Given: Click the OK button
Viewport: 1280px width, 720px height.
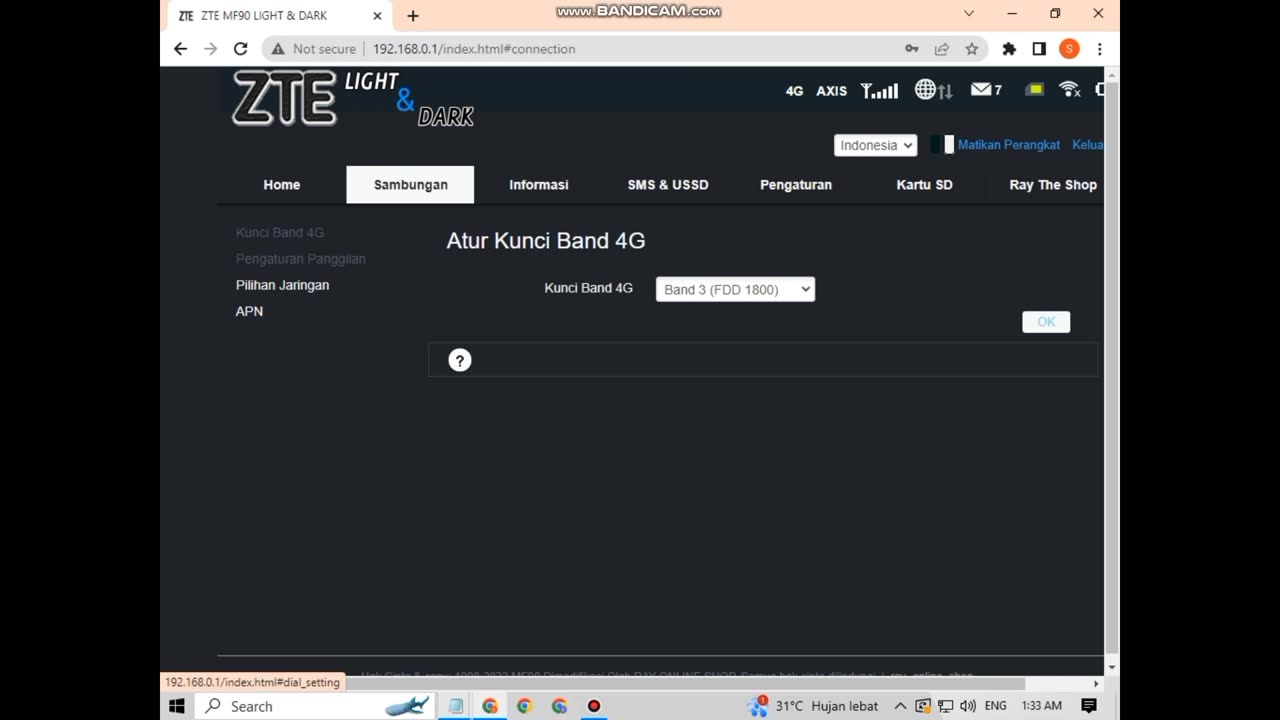Looking at the screenshot, I should [x=1046, y=321].
